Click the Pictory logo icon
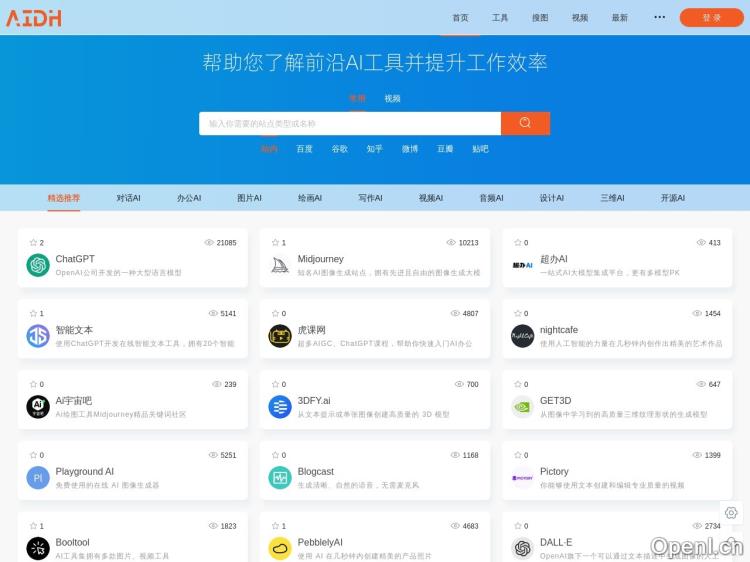Screen dimensions: 750x562 (522, 477)
